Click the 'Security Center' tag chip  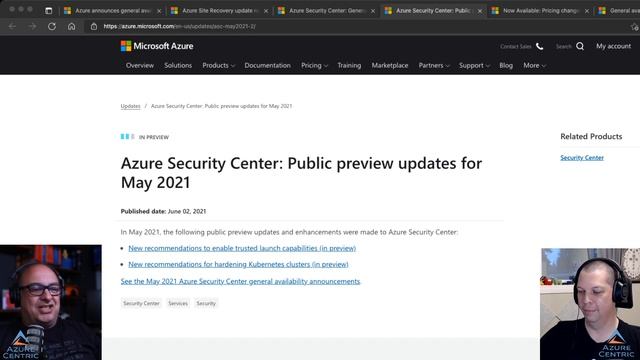[x=141, y=303]
